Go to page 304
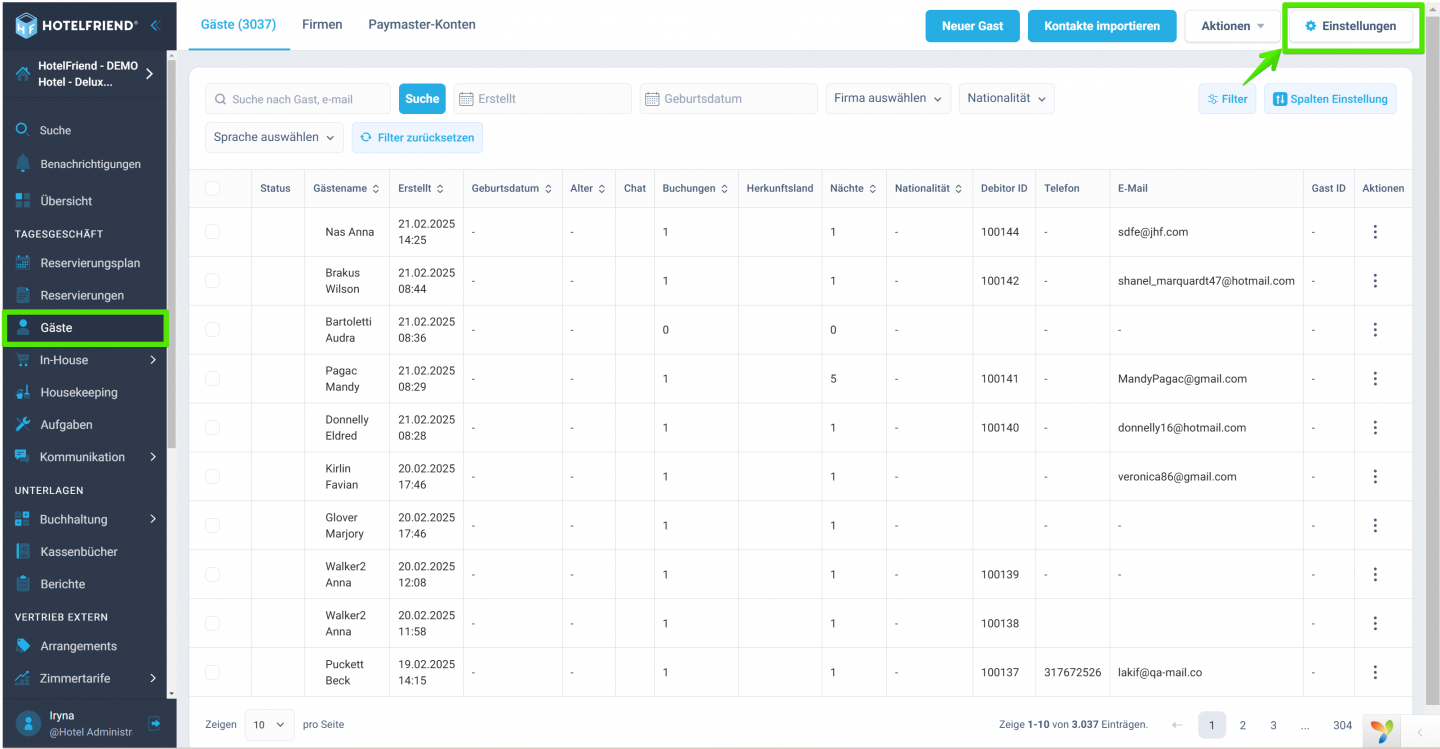The width and height of the screenshot is (1440, 749). tap(1342, 725)
